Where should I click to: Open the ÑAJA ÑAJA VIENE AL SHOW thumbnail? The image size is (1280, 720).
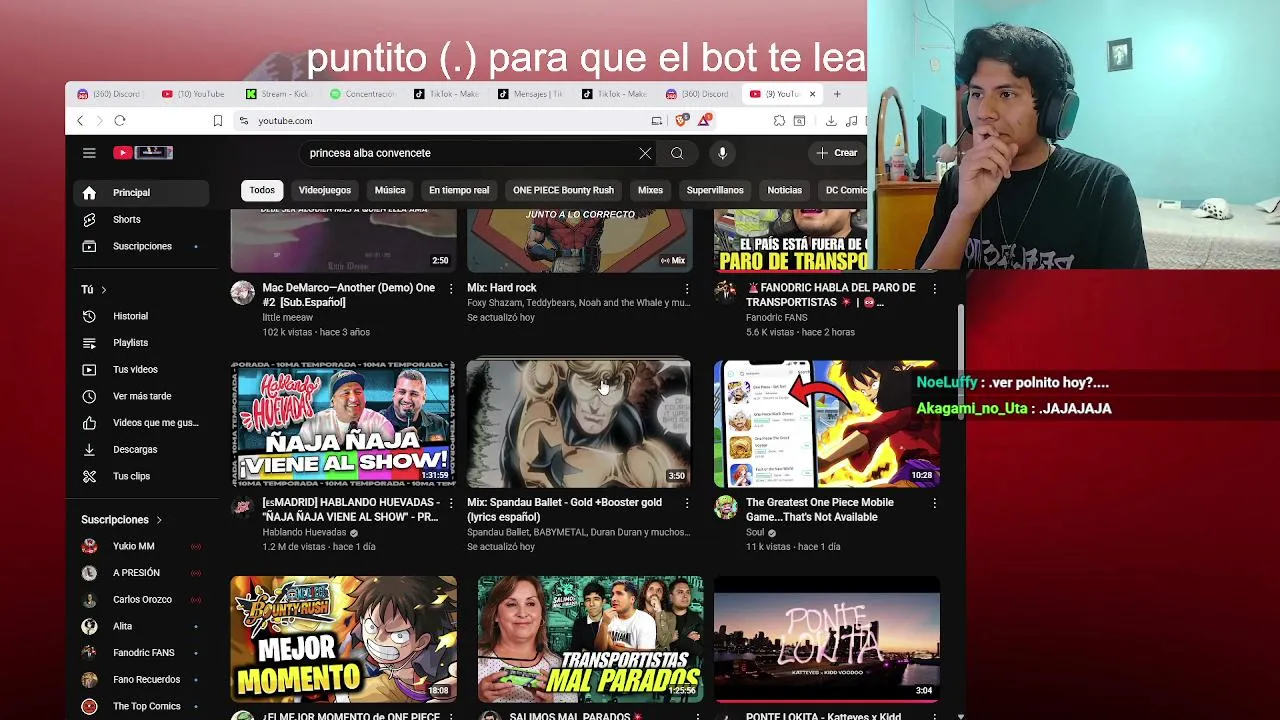point(343,424)
